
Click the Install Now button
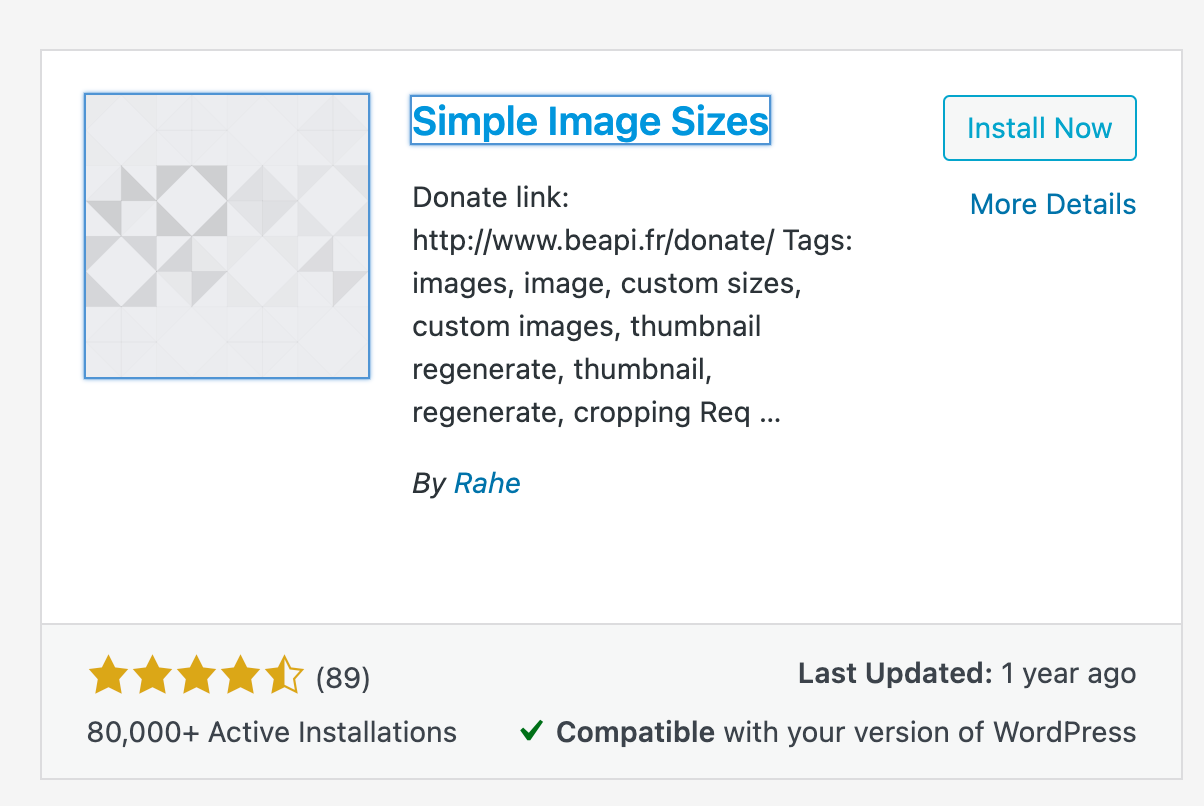pyautogui.click(x=1039, y=128)
